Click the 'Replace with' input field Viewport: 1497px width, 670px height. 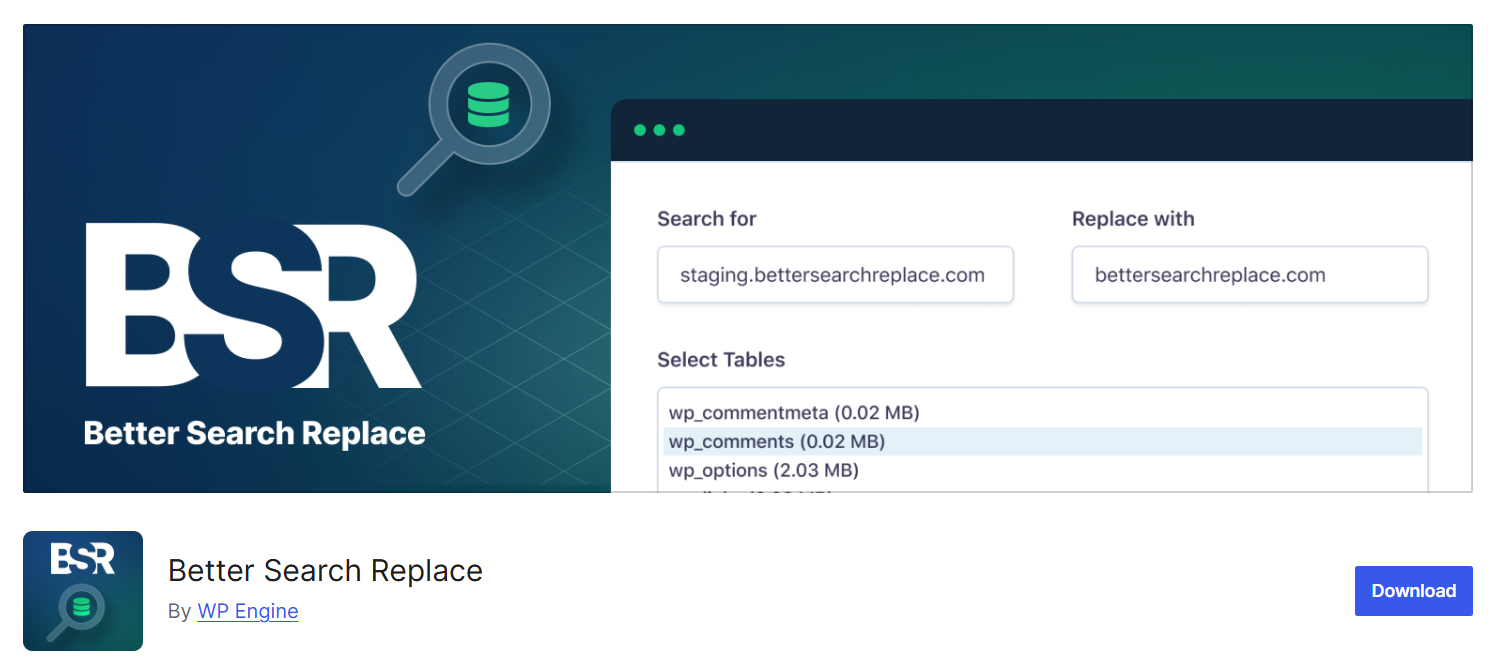tap(1249, 275)
